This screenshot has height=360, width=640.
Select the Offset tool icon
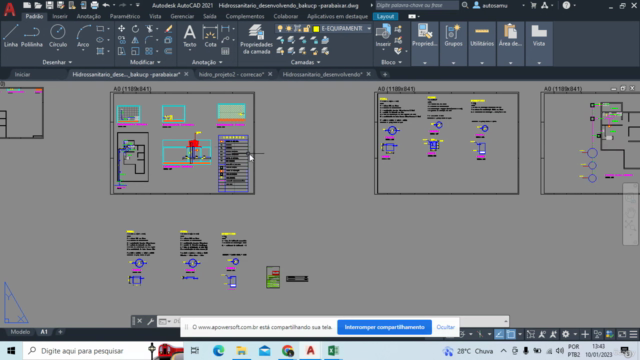[x=168, y=51]
